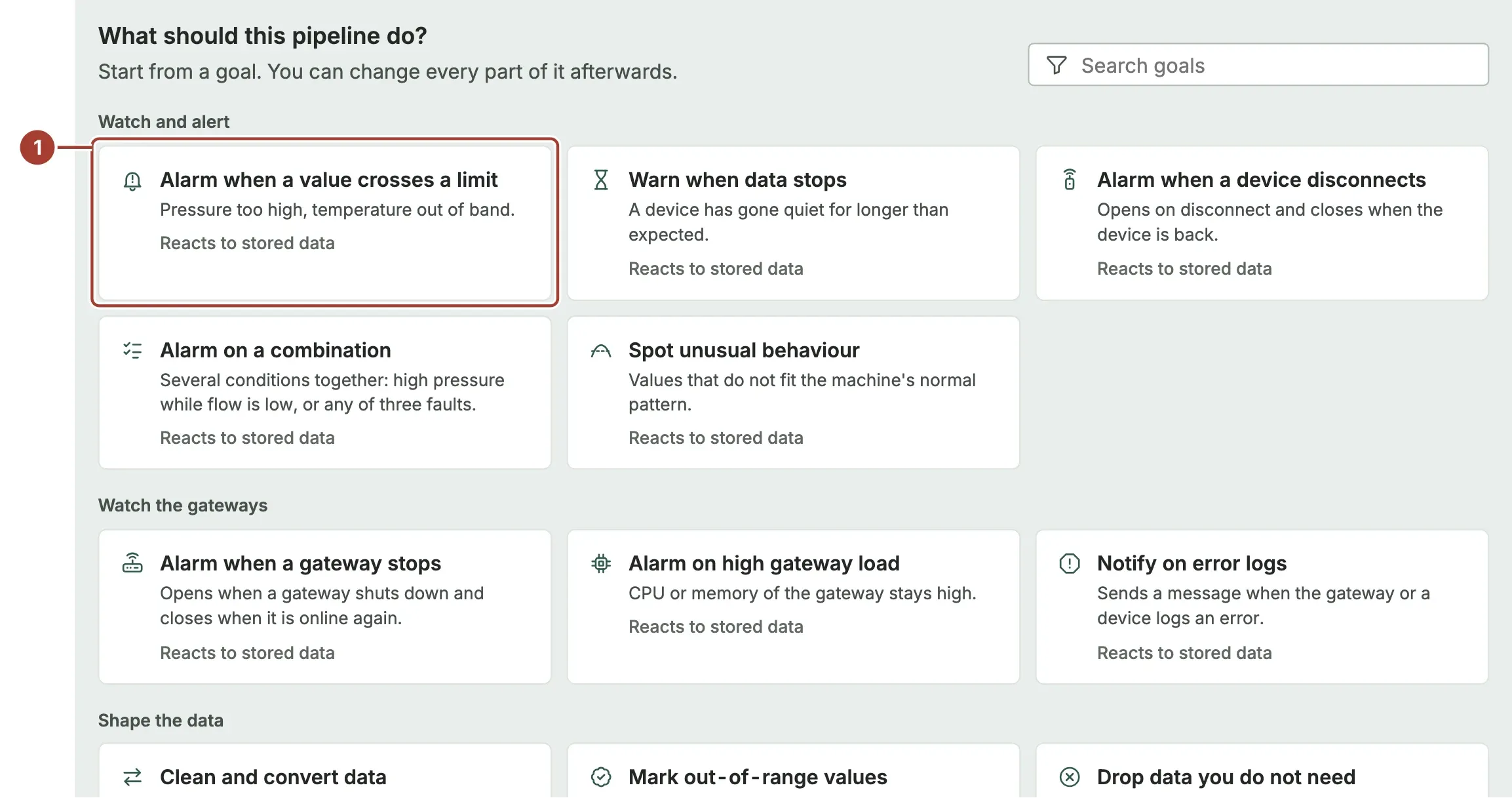Select the Warn when data stops card
The image size is (1512, 798).
tap(794, 223)
